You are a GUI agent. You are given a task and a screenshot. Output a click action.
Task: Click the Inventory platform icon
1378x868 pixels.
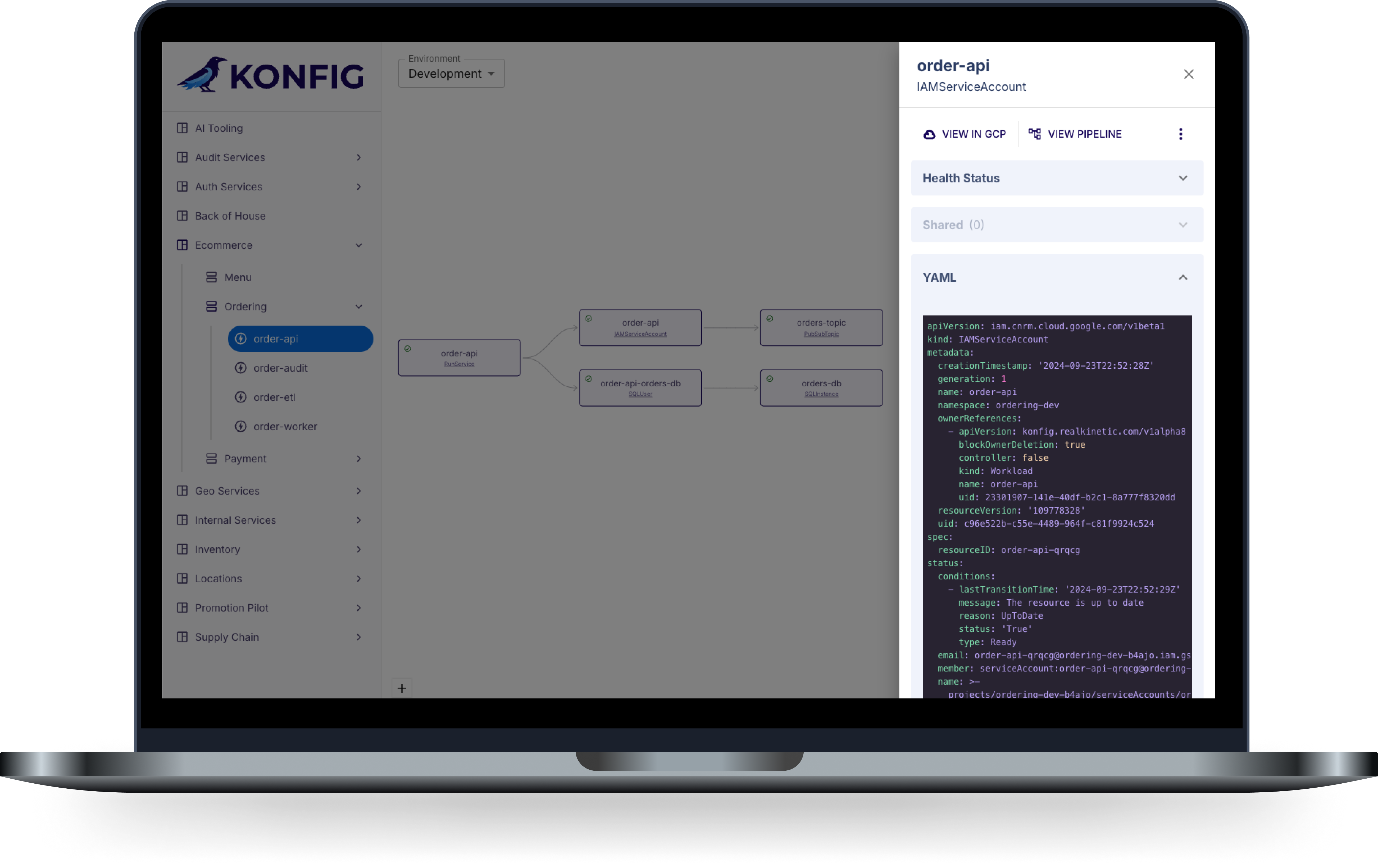click(183, 549)
